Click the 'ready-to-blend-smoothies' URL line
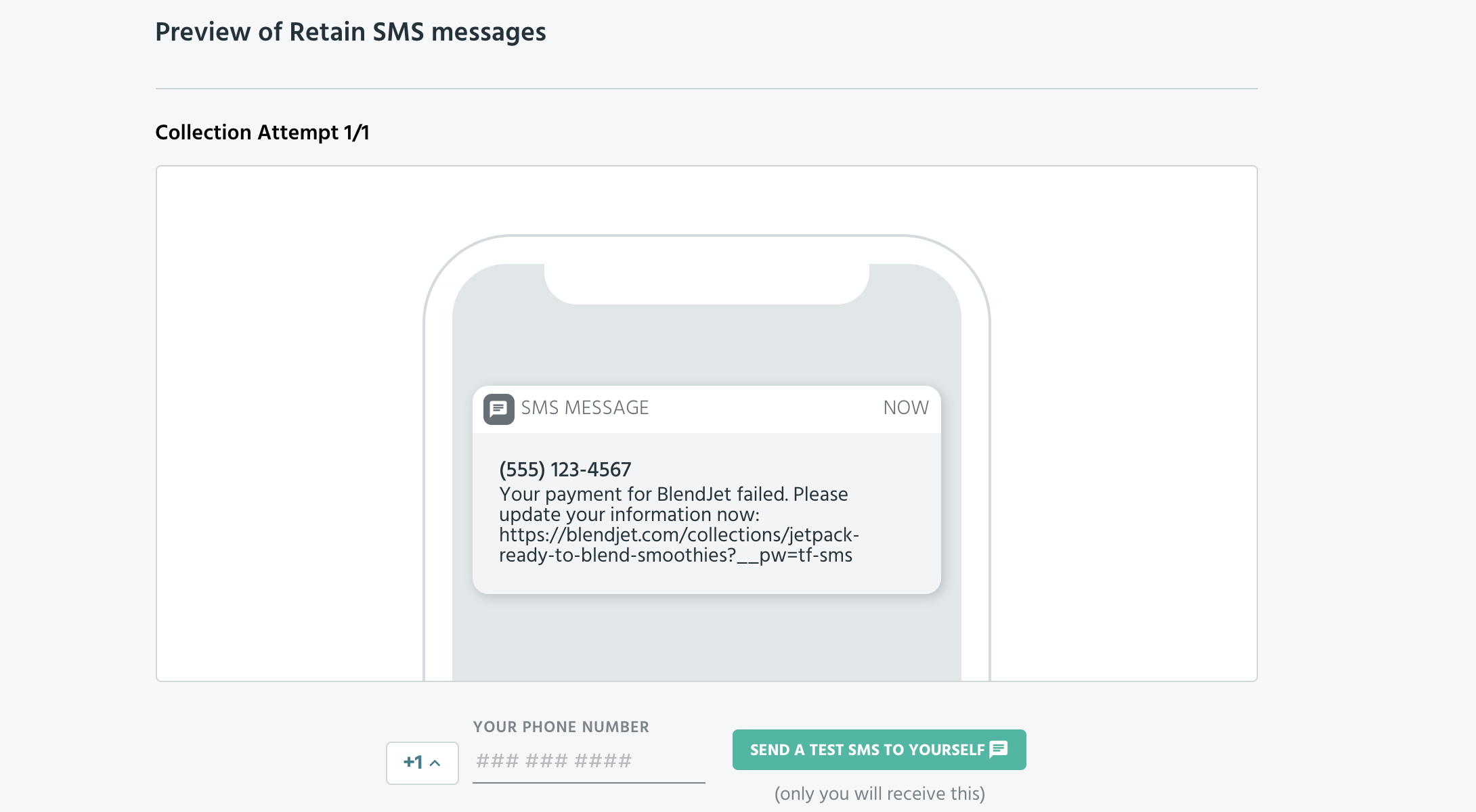 point(676,555)
